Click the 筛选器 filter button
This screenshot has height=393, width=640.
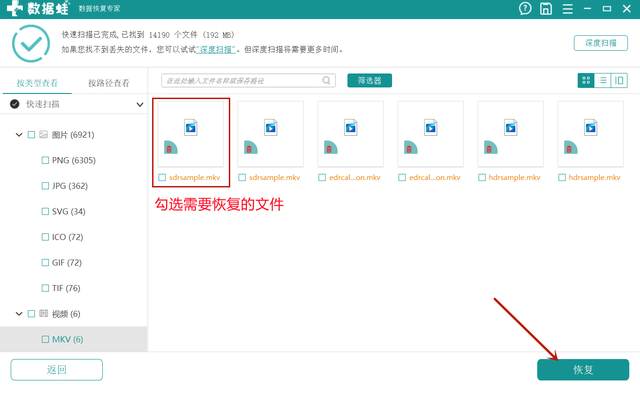coord(369,80)
